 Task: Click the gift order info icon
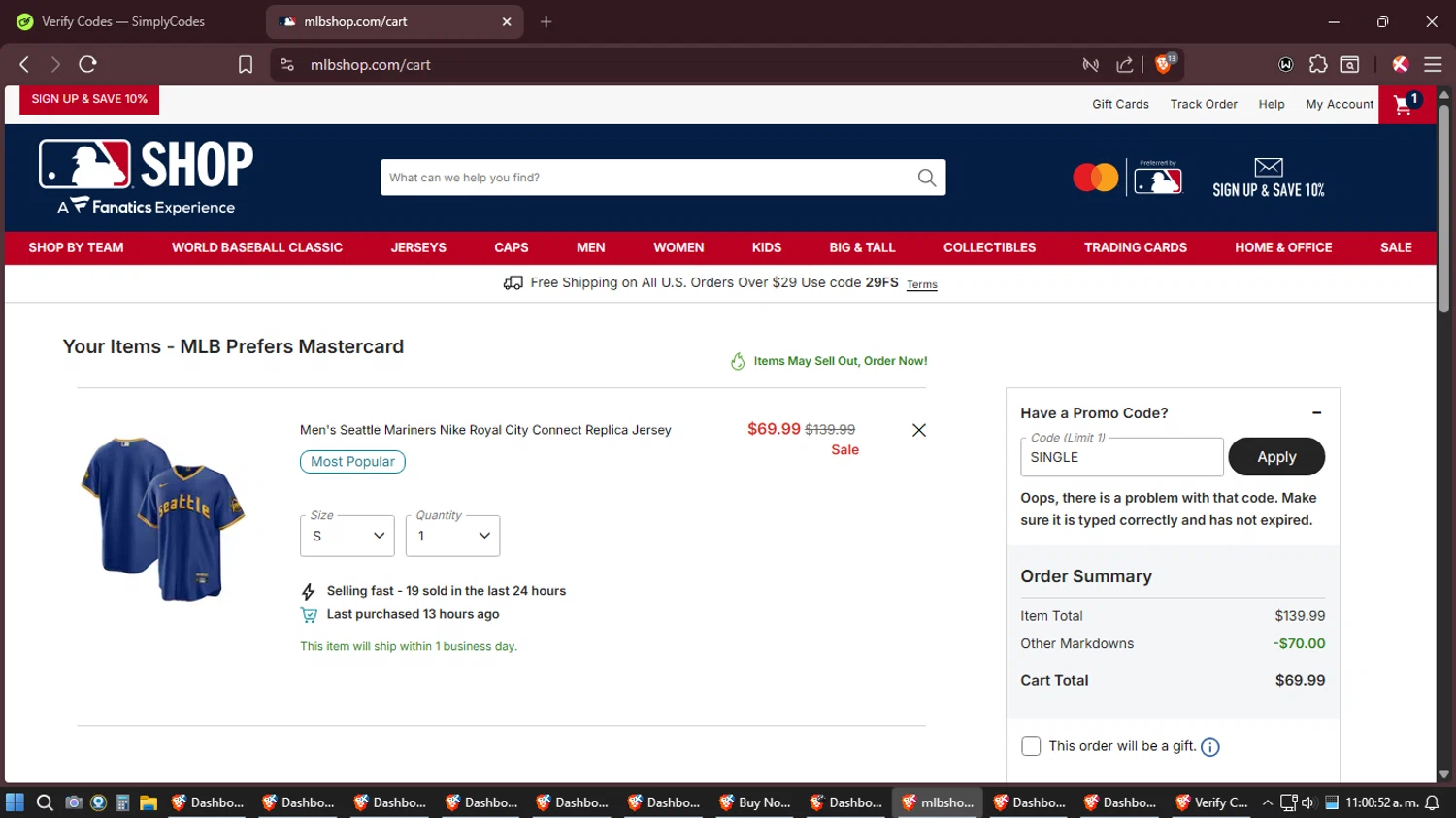click(x=1209, y=747)
